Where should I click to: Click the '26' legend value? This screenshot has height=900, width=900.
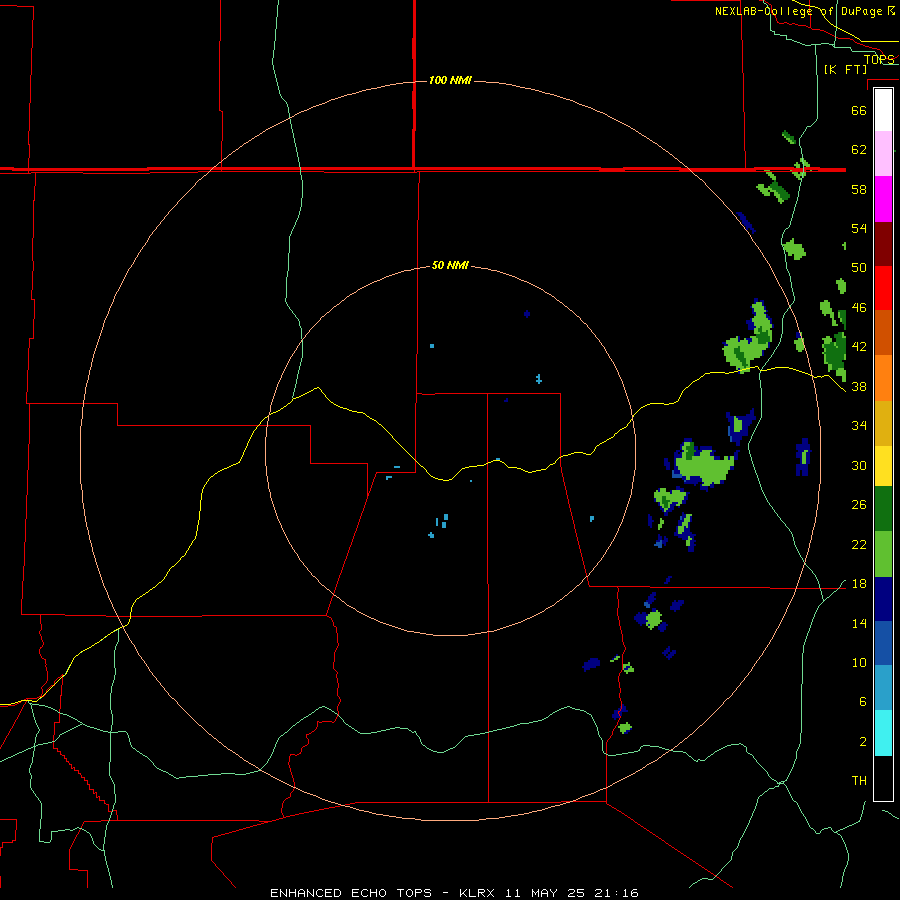(x=859, y=505)
